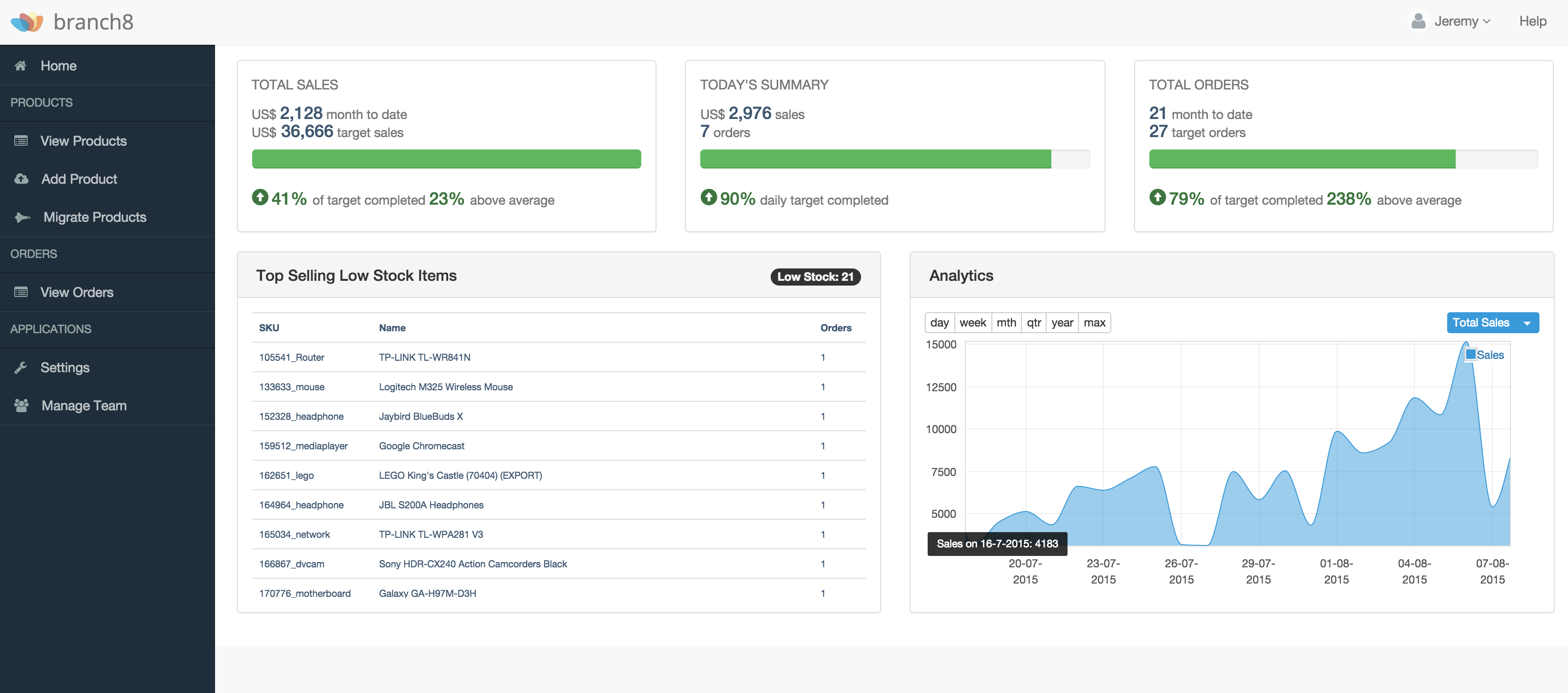
Task: Click the Add Product cloud upload icon
Action: coord(21,179)
